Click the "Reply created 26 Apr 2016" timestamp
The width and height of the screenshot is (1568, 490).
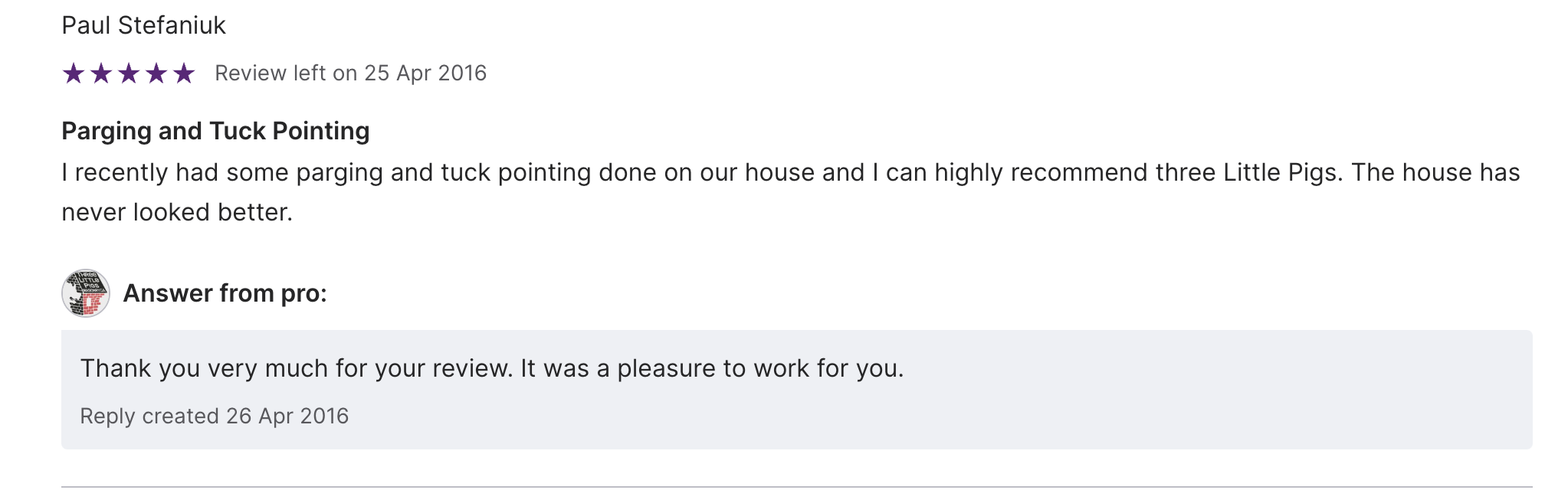[x=214, y=416]
